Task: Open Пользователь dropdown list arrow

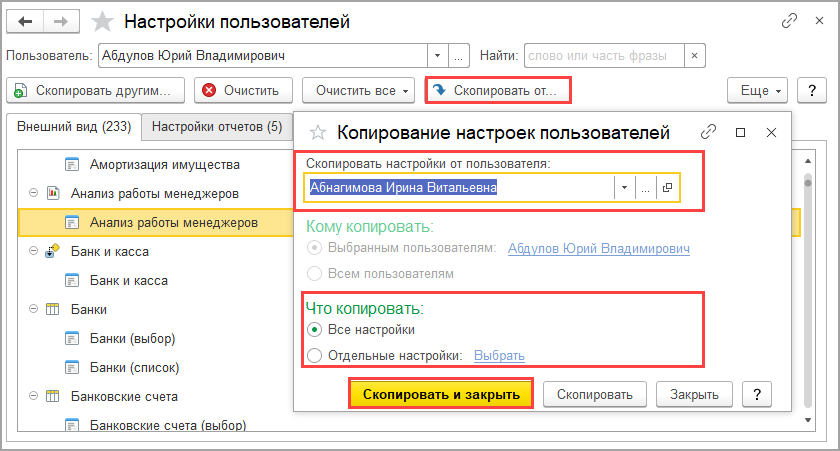Action: click(x=438, y=56)
